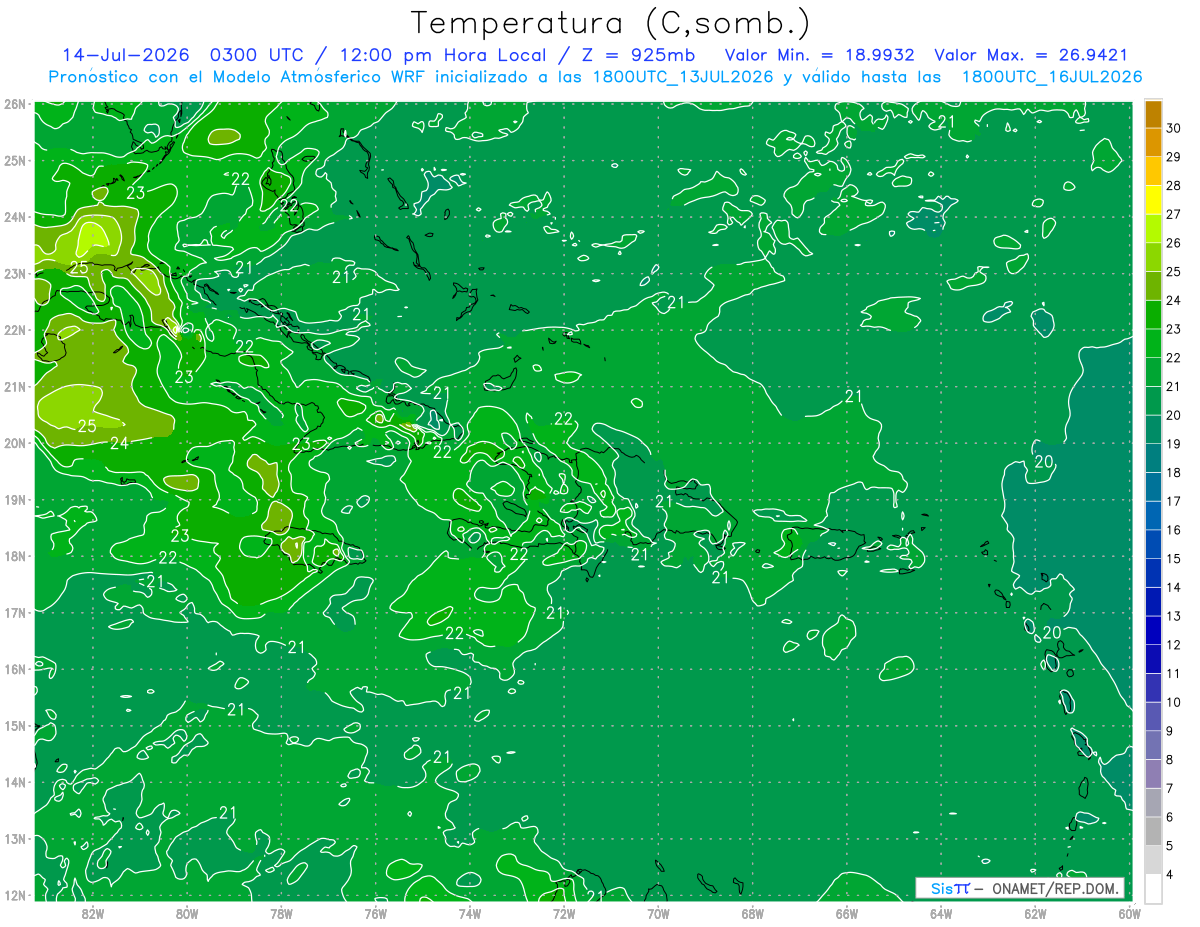Click the '24N' latitude axis label
The height and width of the screenshot is (927, 1200).
pos(14,217)
